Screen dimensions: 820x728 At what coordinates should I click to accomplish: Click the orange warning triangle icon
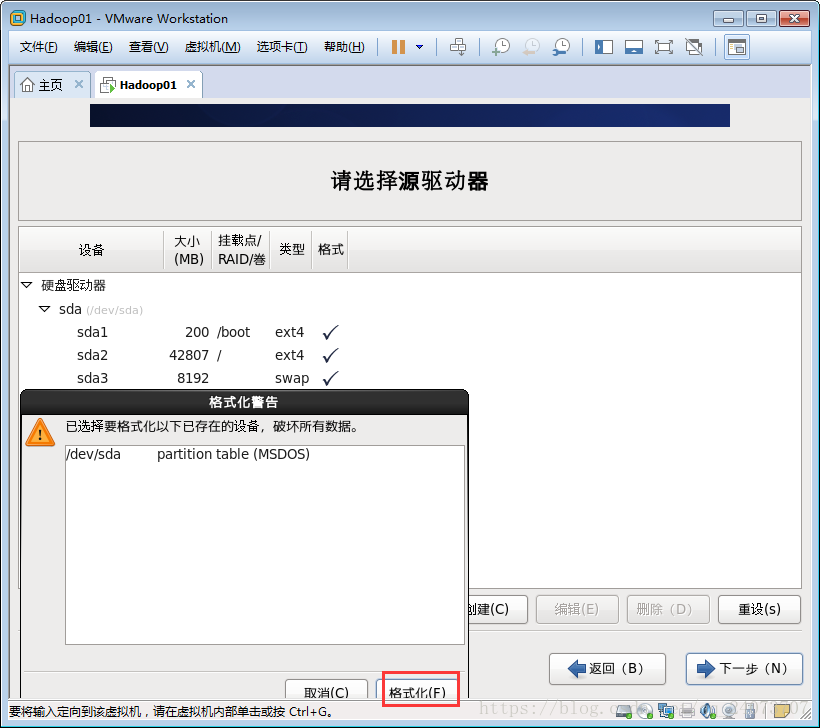tap(40, 433)
